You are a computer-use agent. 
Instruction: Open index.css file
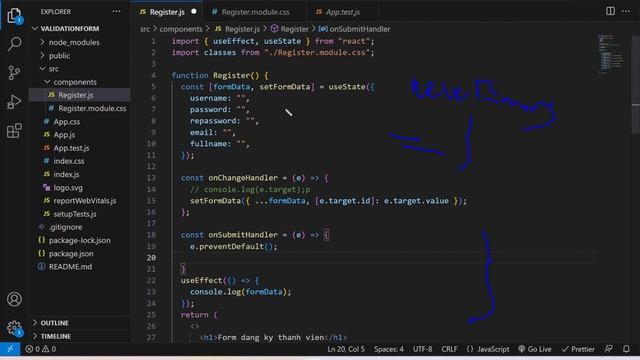point(80,161)
